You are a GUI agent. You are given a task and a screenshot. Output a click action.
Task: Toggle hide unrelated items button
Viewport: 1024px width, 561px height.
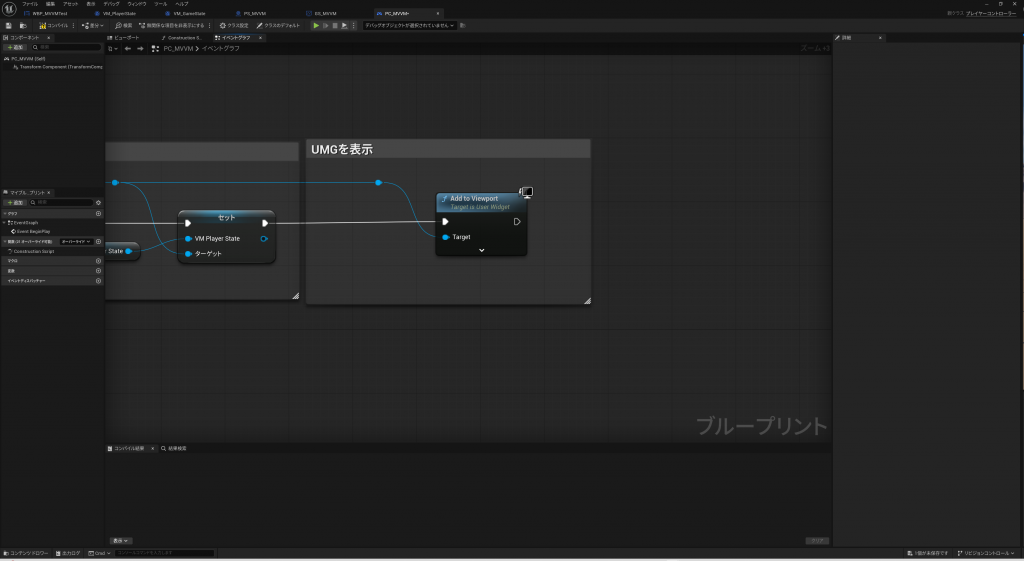tap(173, 25)
